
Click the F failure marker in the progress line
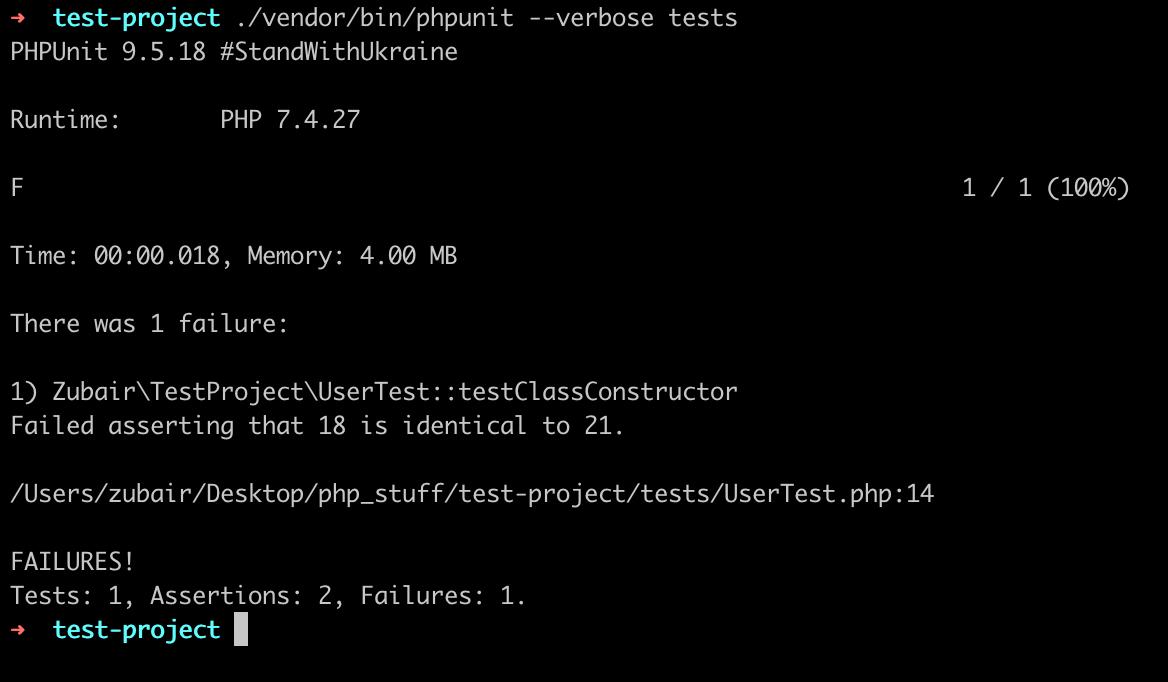[17, 188]
